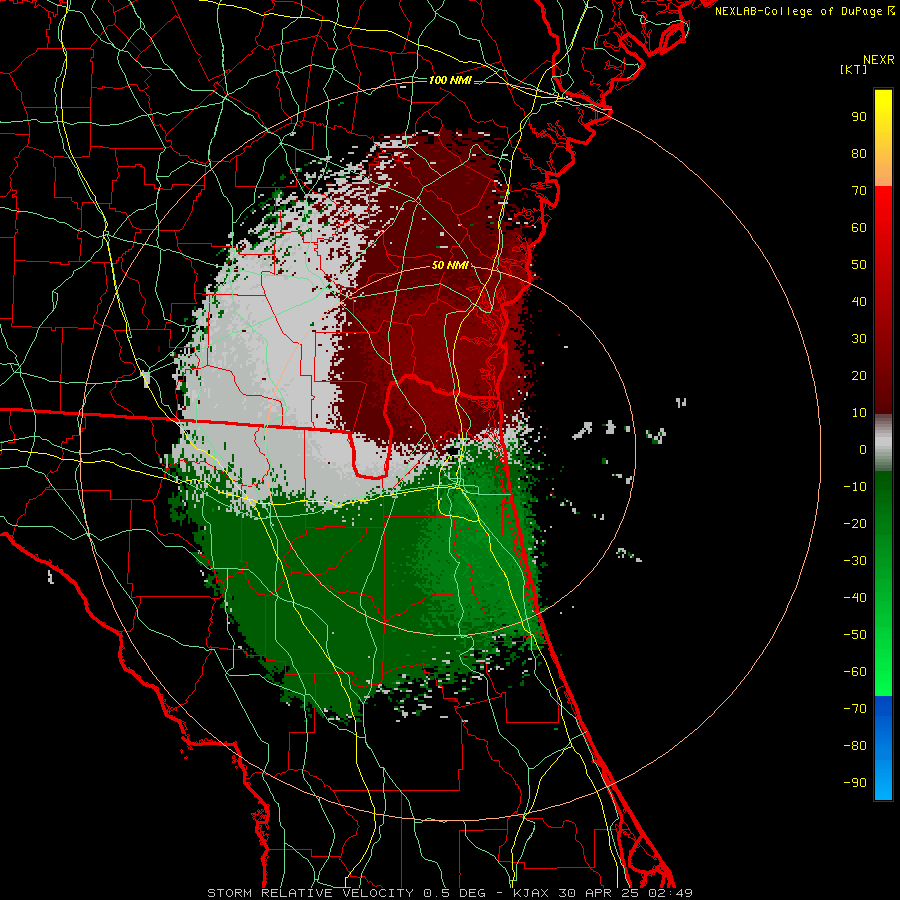This screenshot has height=900, width=900.
Task: Click the 40 value on velocity scale
Action: click(x=859, y=302)
